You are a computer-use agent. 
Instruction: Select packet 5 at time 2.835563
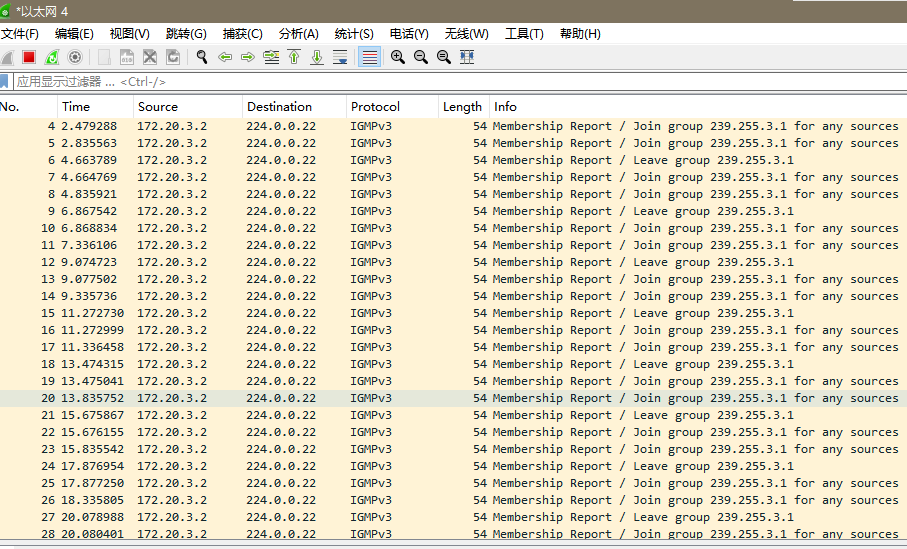click(x=454, y=143)
